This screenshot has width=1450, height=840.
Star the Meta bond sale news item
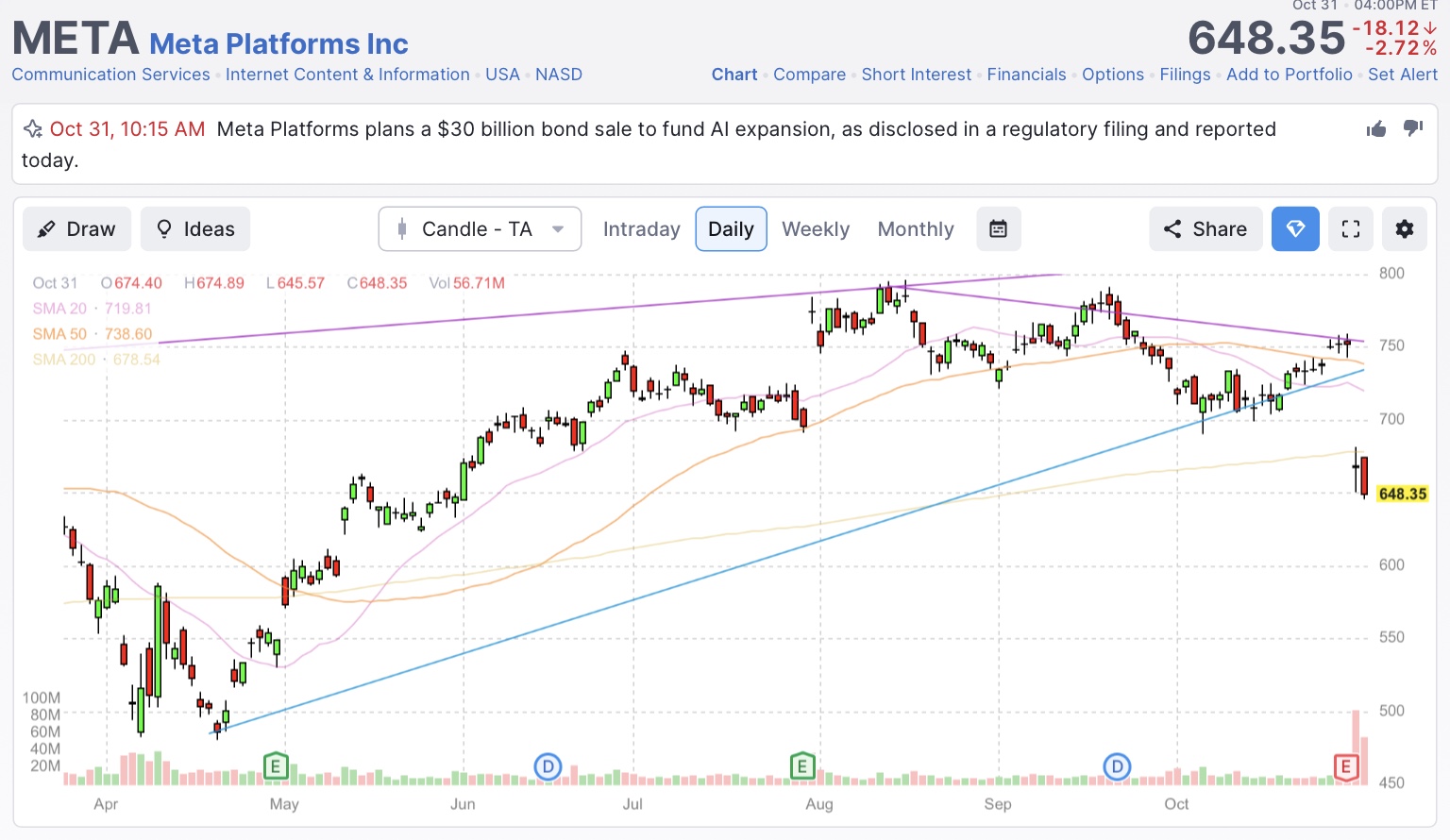[33, 129]
